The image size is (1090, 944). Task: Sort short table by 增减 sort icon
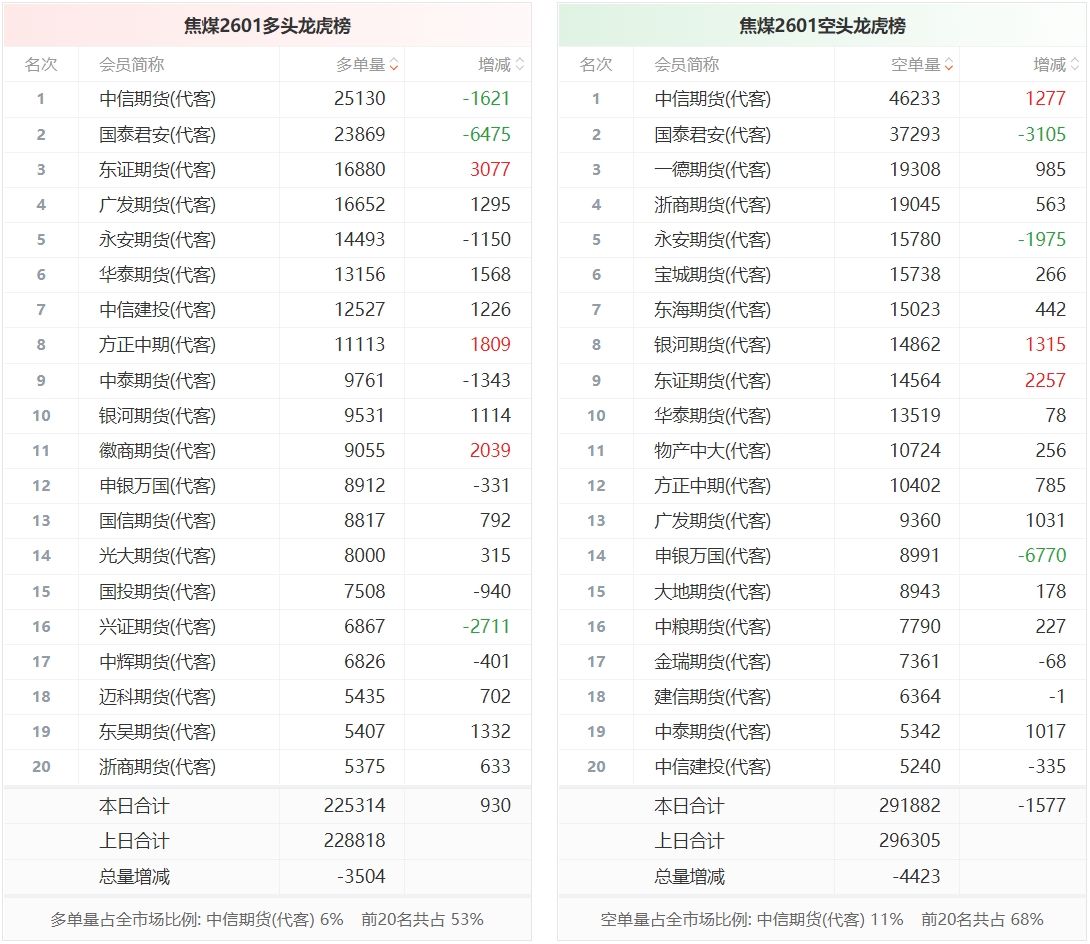(1075, 65)
